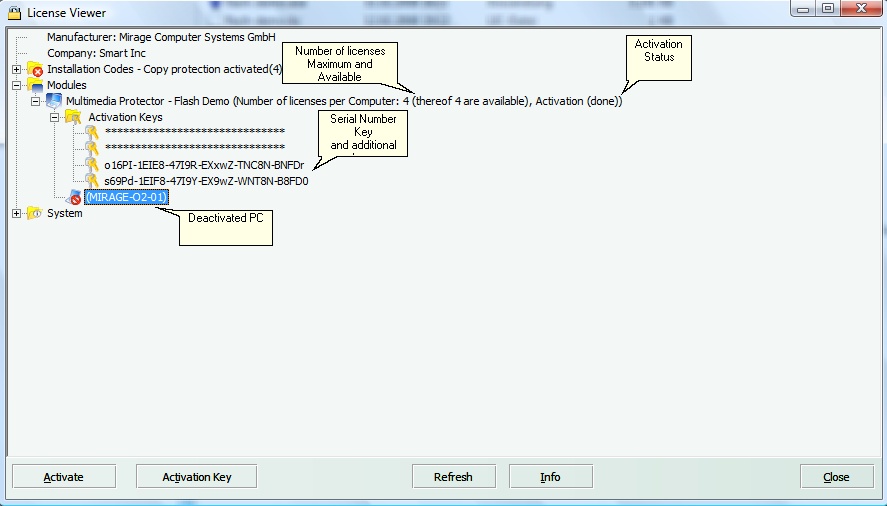This screenshot has width=887, height=506.
Task: Click the License Viewer padlock title icon
Action: [x=14, y=9]
